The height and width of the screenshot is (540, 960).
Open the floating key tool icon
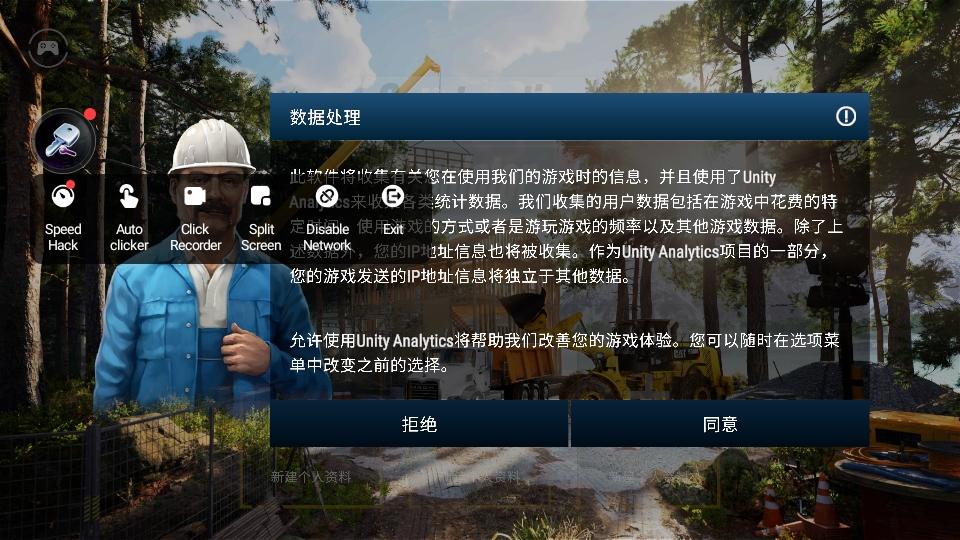coord(65,140)
